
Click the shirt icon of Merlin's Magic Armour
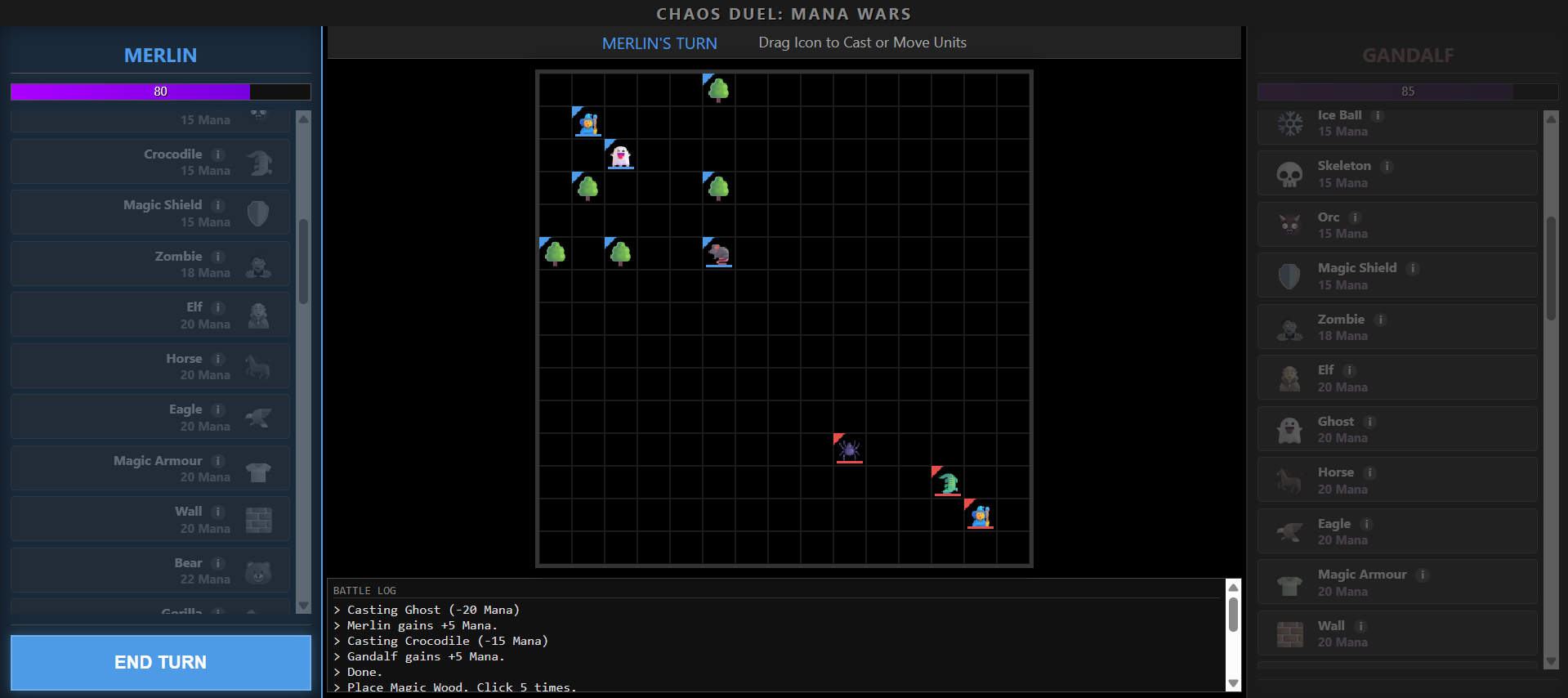pos(258,469)
